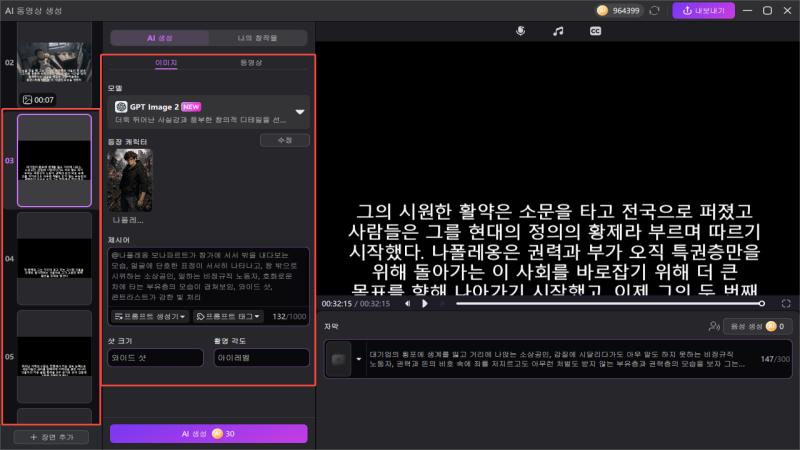The width and height of the screenshot is (800, 450).
Task: Click the GPT Image 2 logo icon
Action: pos(121,107)
